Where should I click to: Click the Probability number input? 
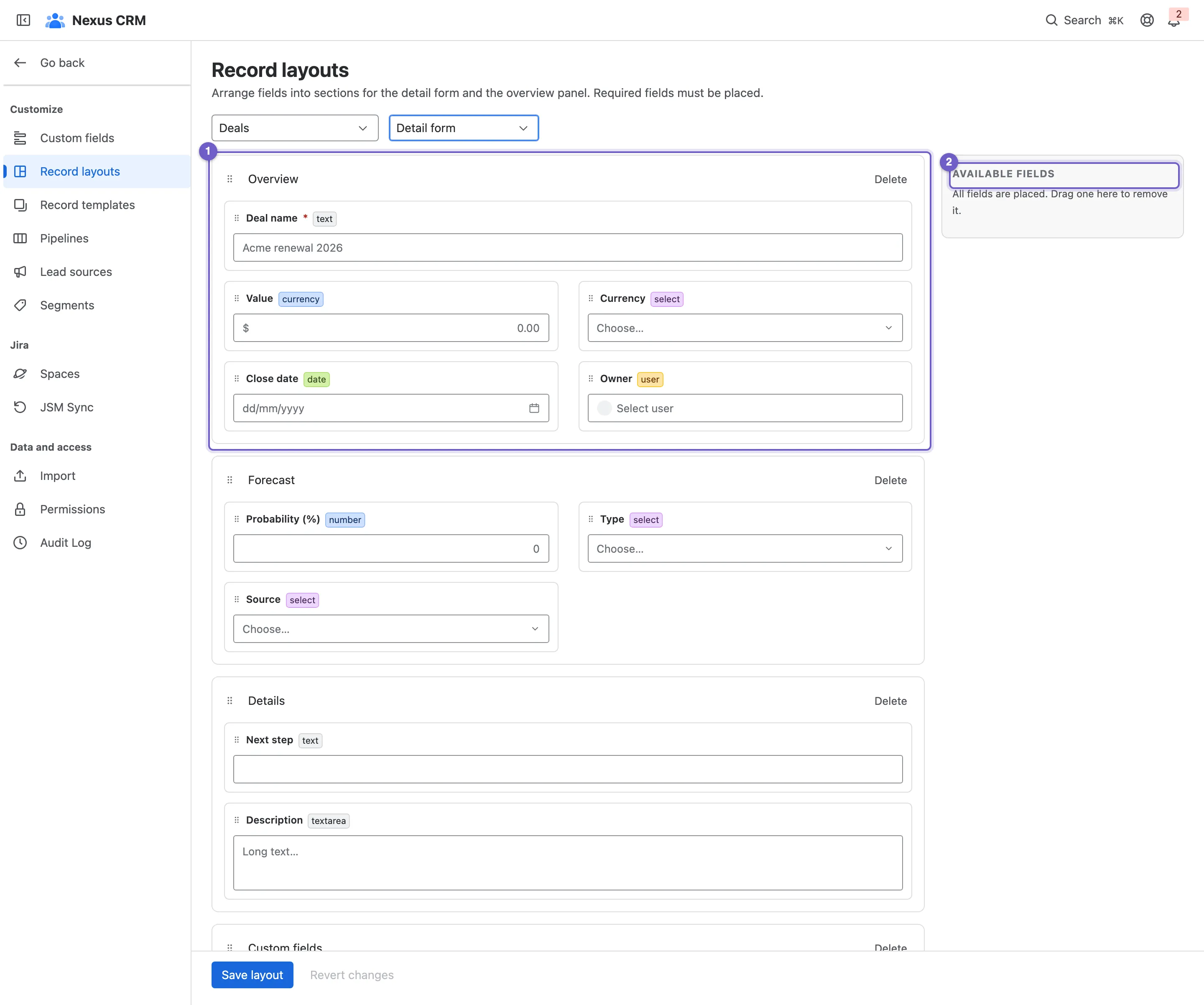[391, 548]
